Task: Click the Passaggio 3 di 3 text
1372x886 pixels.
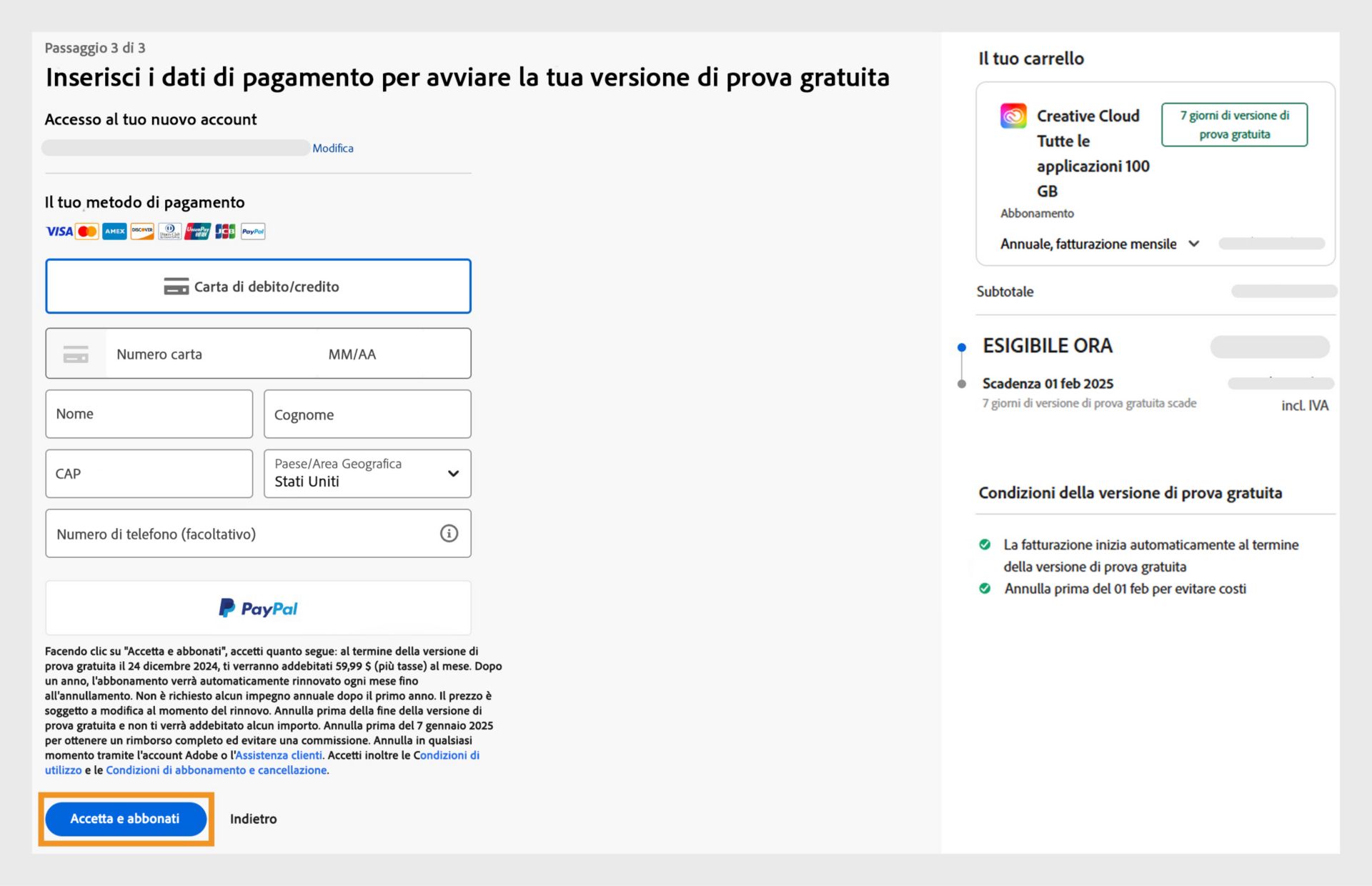Action: coord(94,48)
